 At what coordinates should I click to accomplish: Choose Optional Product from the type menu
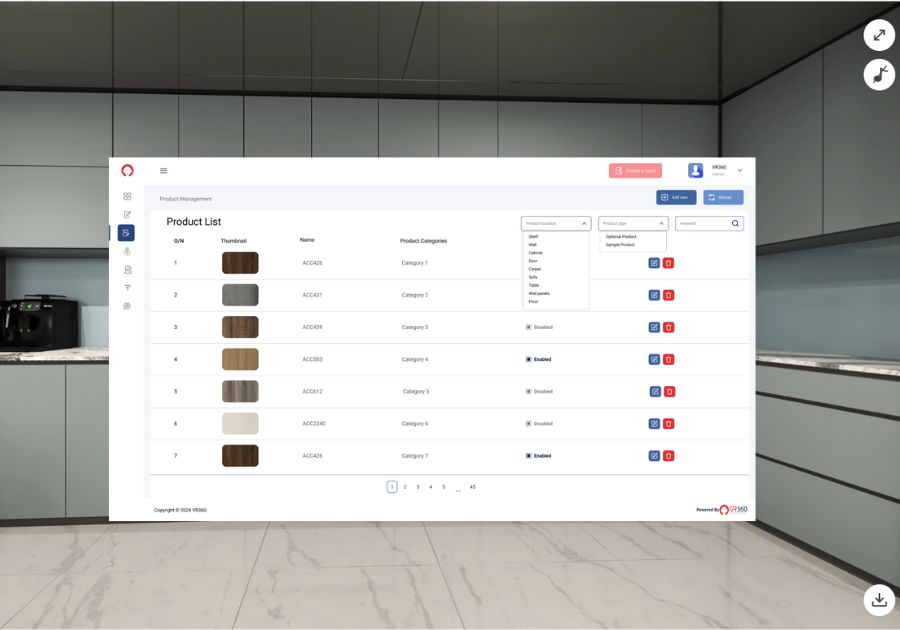[621, 237]
